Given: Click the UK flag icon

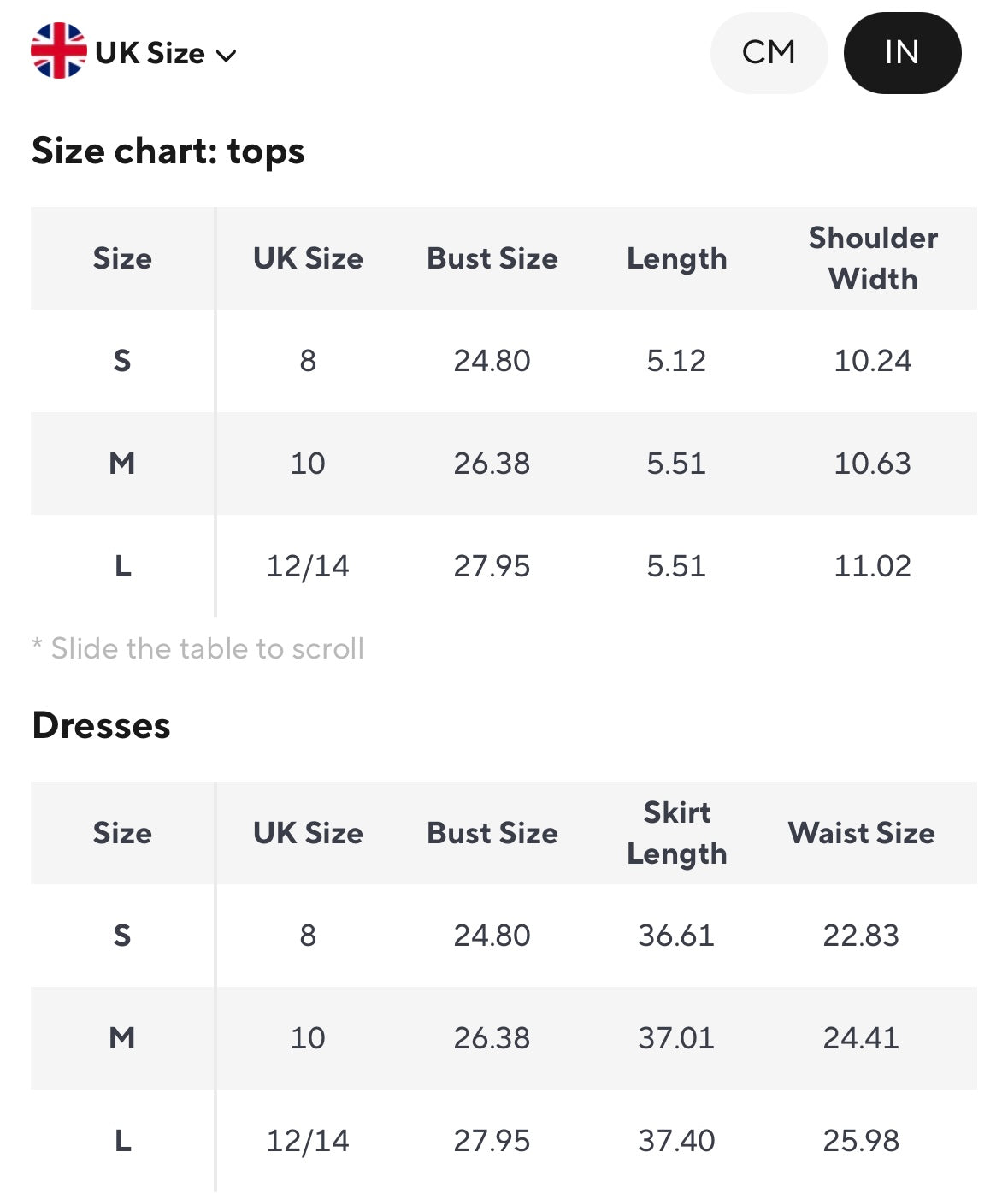Looking at the screenshot, I should [58, 51].
